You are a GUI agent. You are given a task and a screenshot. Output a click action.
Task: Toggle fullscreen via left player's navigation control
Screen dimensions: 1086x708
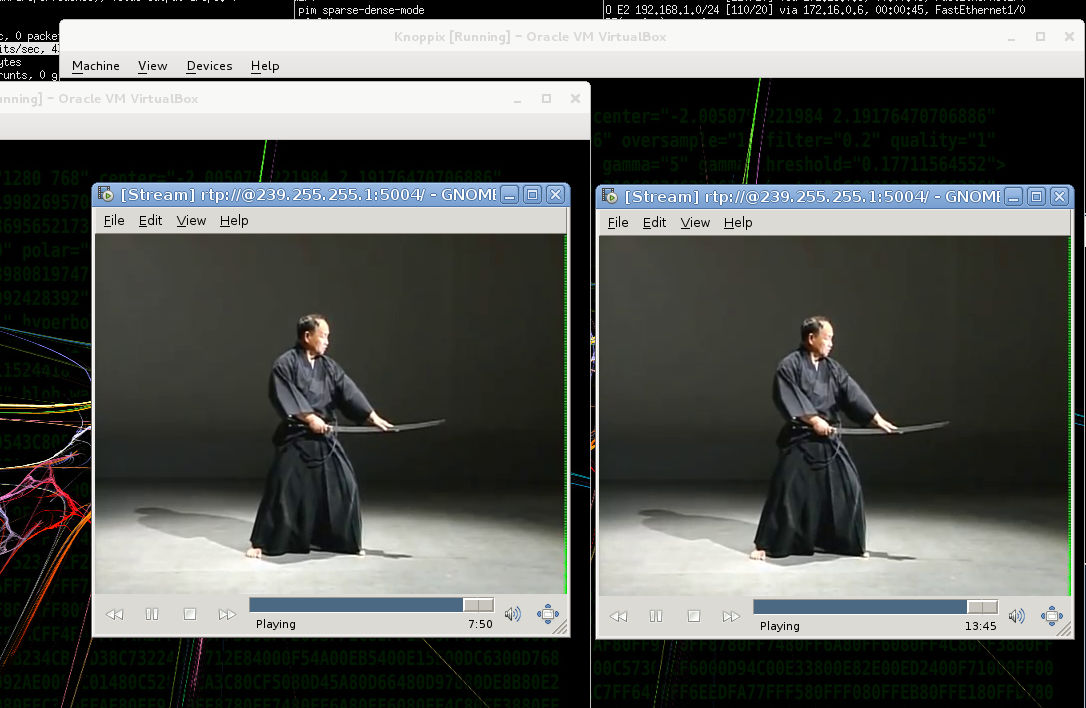click(547, 614)
